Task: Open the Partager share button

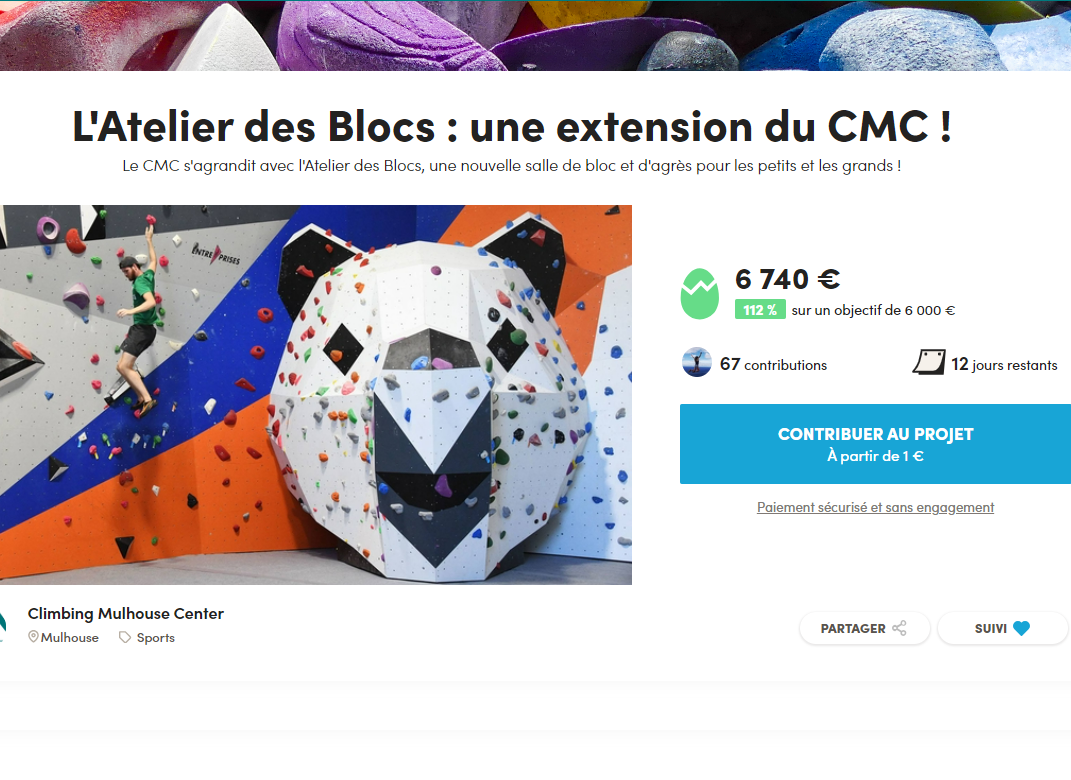Action: point(865,628)
